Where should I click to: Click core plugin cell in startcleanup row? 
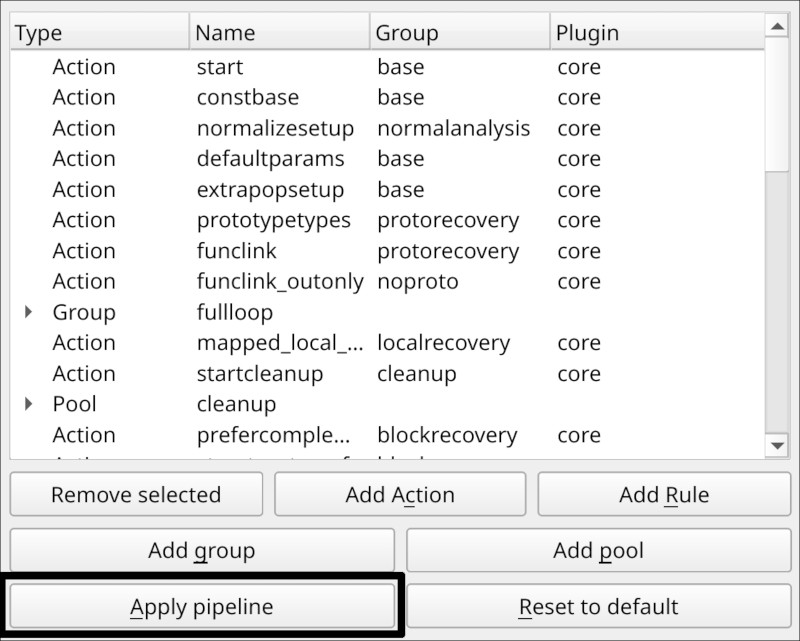[579, 374]
